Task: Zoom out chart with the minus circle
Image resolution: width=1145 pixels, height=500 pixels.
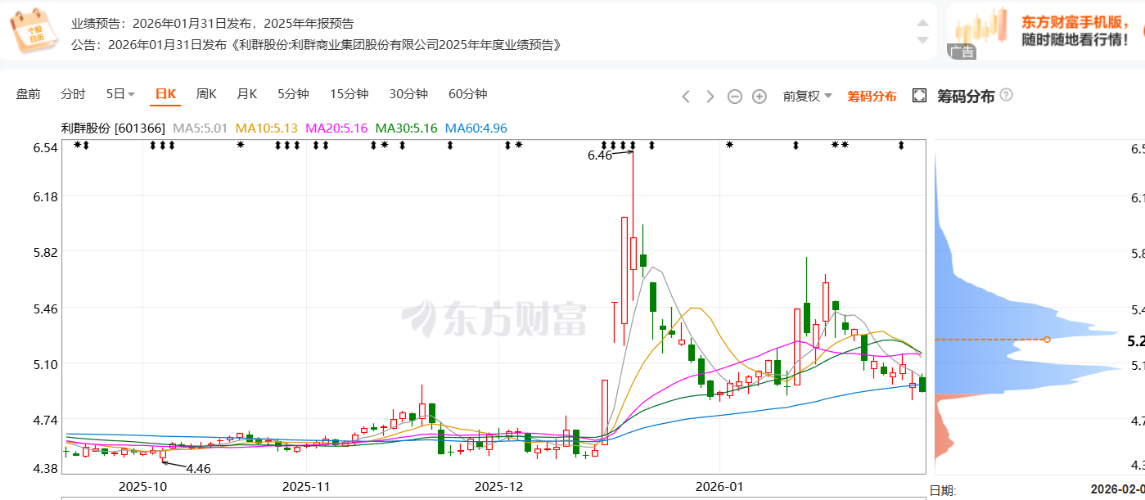Action: pyautogui.click(x=735, y=96)
